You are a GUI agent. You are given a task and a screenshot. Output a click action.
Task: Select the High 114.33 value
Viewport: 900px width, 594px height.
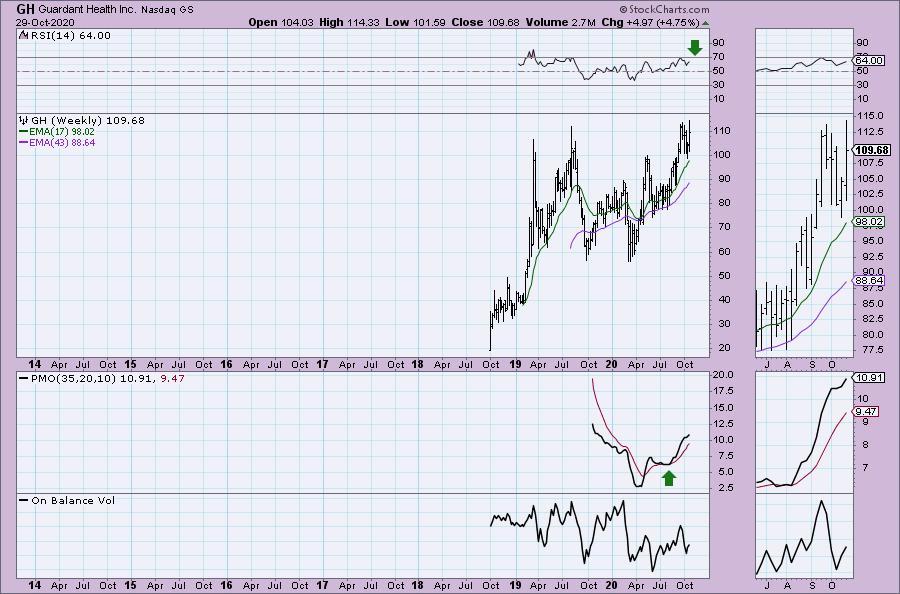[350, 22]
